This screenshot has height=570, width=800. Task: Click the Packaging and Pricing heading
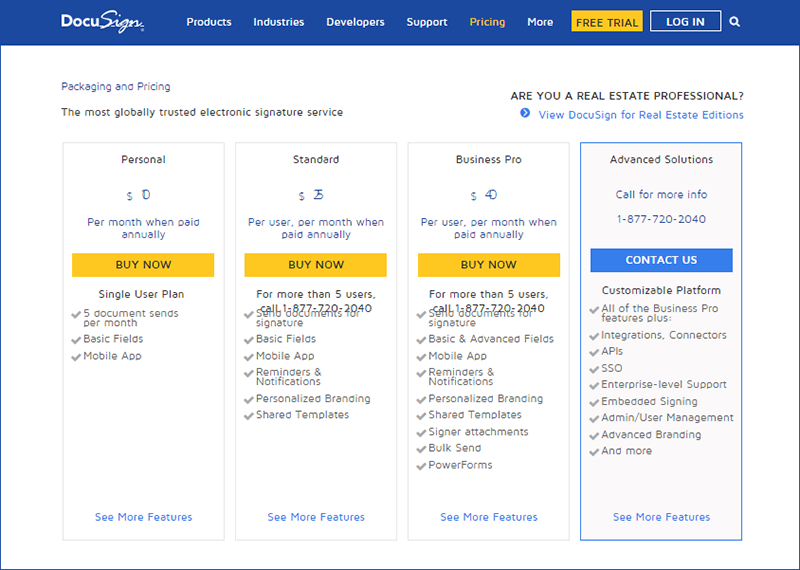coord(116,87)
